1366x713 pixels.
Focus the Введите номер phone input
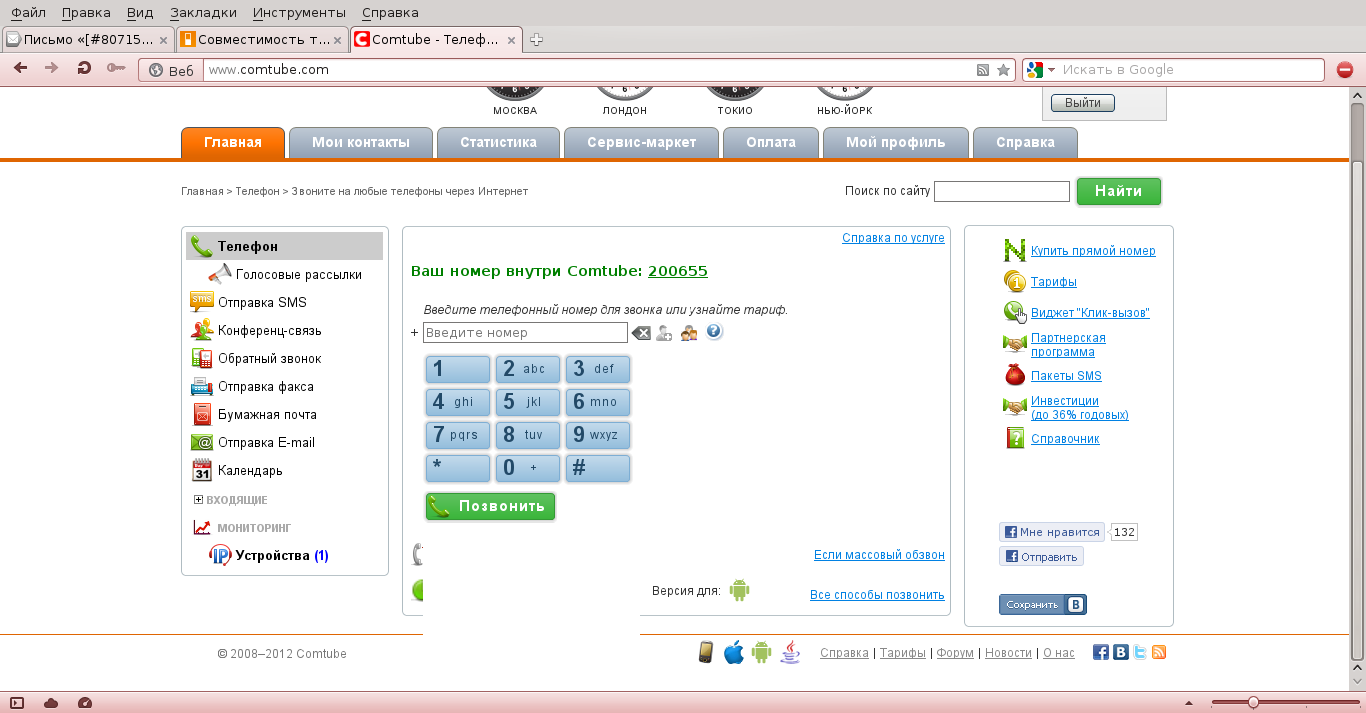click(525, 333)
